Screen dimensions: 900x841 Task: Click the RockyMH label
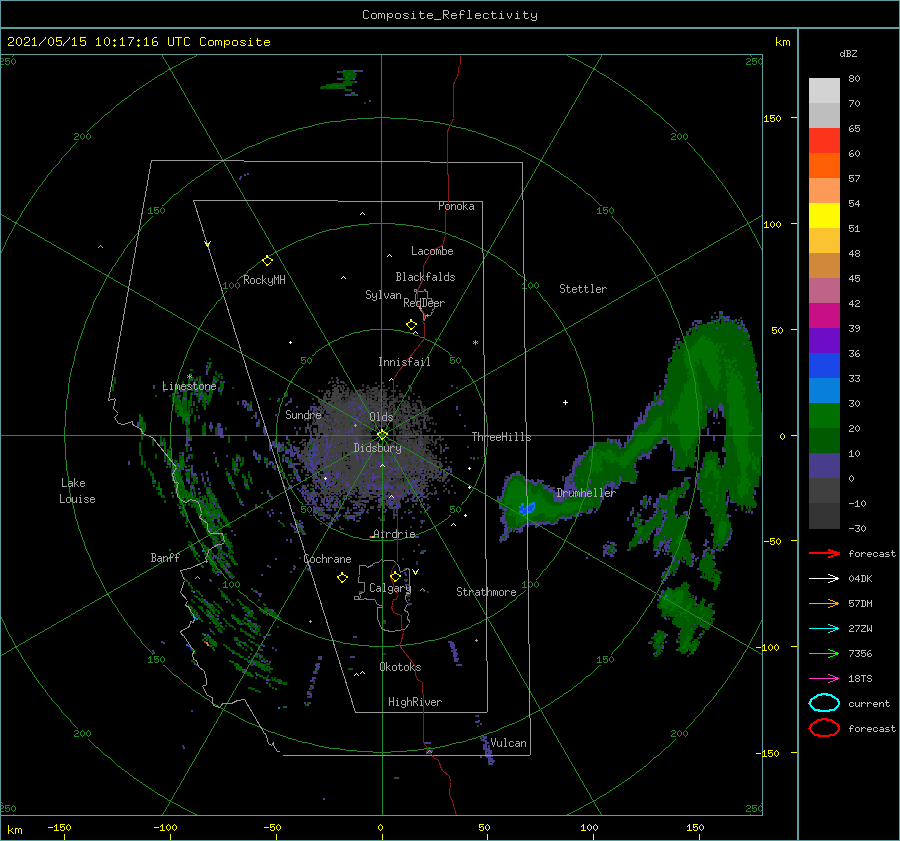pos(264,280)
